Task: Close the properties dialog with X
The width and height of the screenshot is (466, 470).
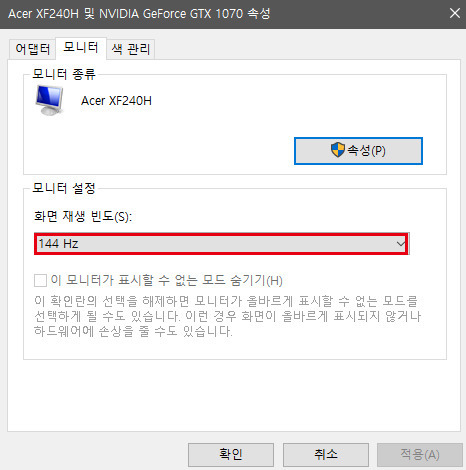Action: click(x=455, y=14)
